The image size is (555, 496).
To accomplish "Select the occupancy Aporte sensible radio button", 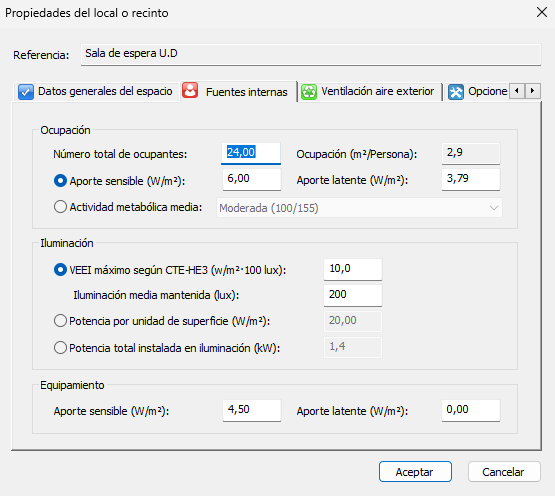I will [60, 181].
